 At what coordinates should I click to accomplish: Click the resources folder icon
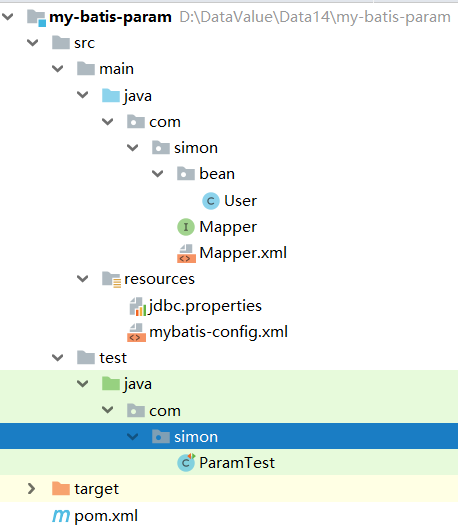[111, 279]
